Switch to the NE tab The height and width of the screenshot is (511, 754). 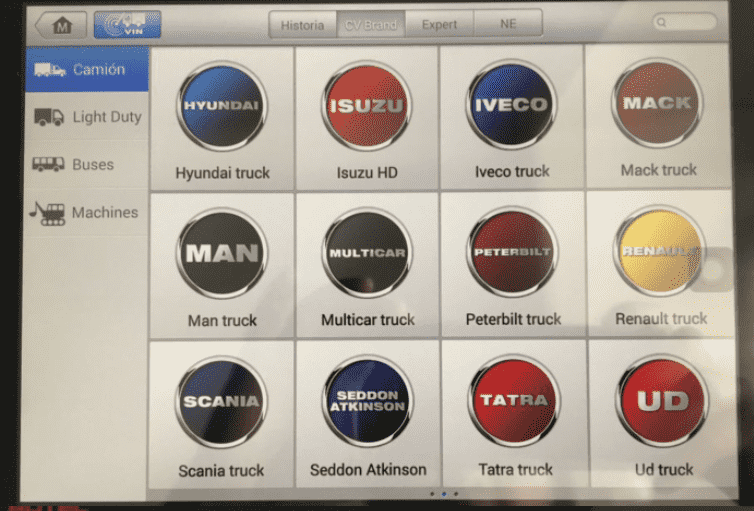(x=508, y=24)
